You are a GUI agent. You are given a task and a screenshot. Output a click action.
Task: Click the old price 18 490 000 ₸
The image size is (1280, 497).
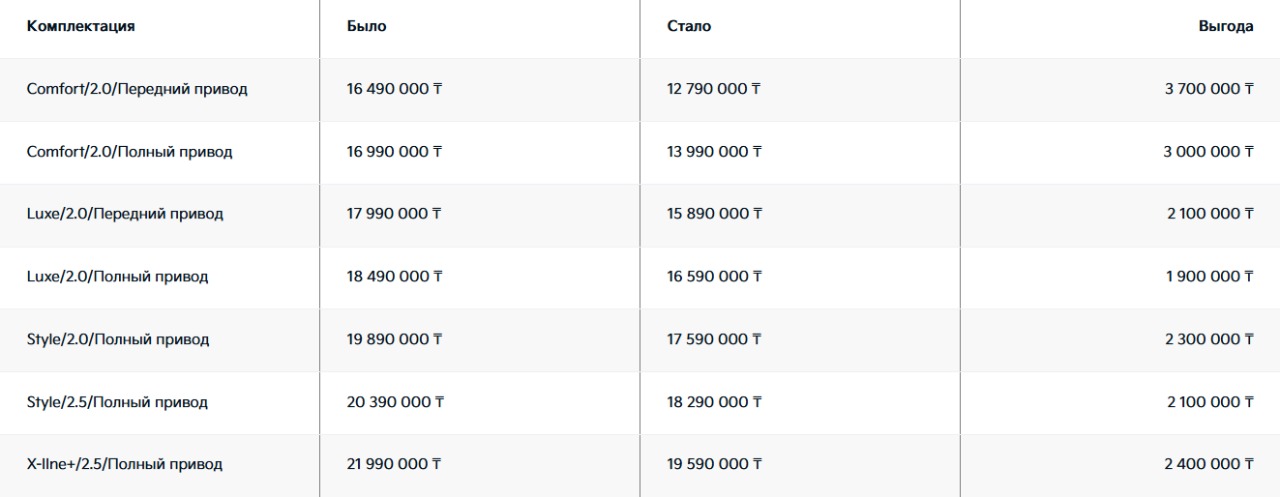tap(395, 277)
